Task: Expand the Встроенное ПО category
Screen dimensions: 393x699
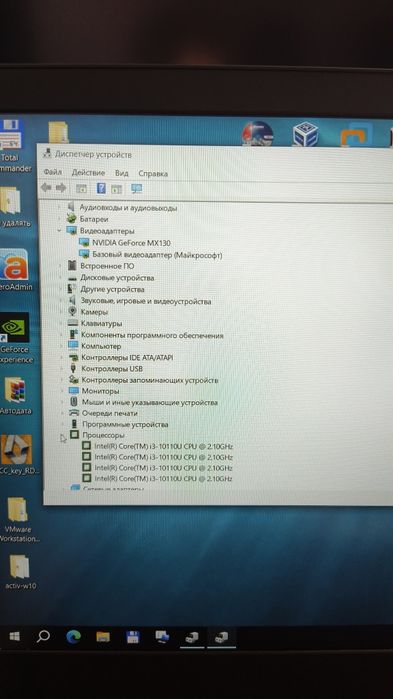Action: coord(60,266)
